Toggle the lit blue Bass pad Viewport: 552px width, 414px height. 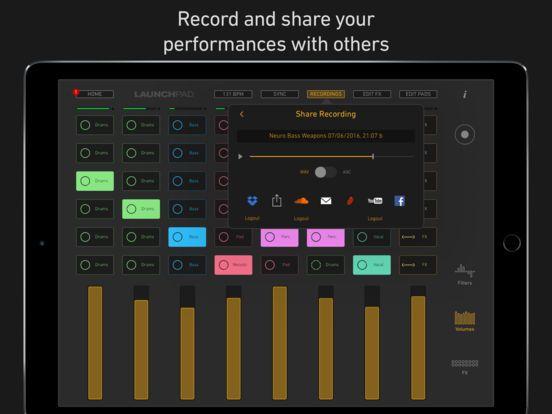click(x=187, y=237)
